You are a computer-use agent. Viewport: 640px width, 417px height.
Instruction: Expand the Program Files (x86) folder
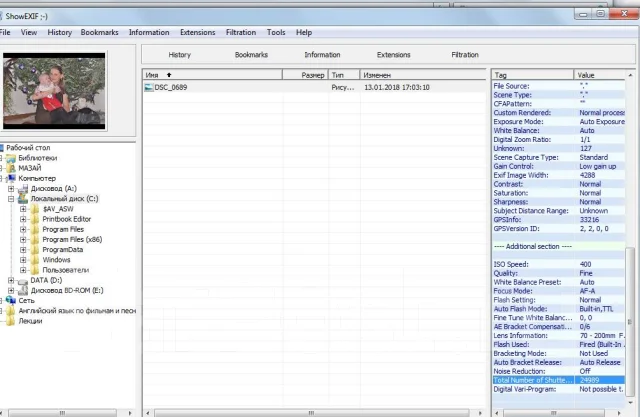[23, 240]
